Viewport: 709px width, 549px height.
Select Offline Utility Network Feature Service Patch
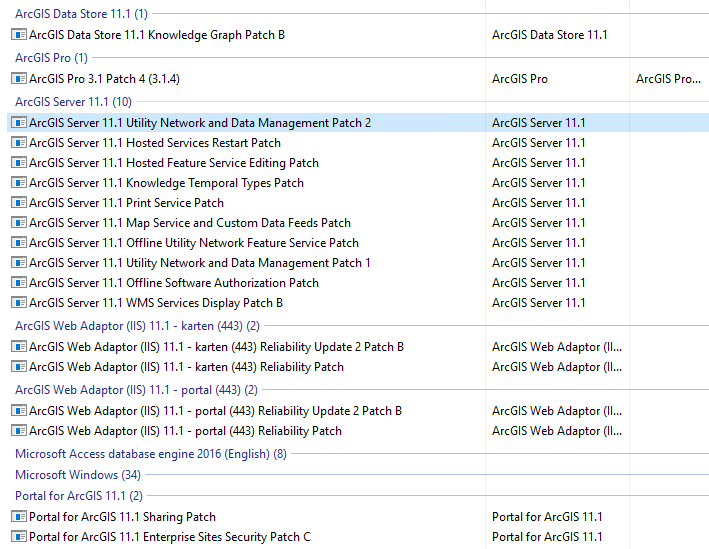point(194,242)
